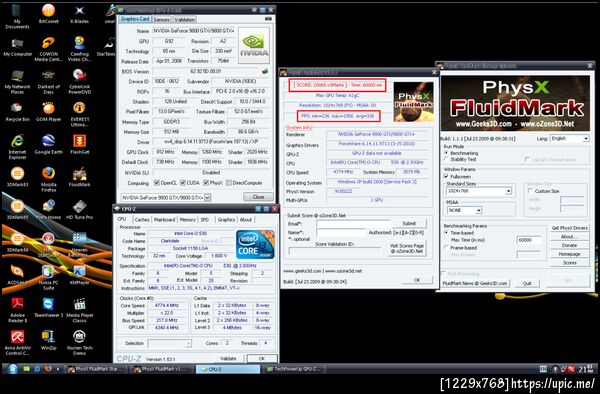Click the Scores button in FluidMark
600x394 pixels.
point(569,263)
